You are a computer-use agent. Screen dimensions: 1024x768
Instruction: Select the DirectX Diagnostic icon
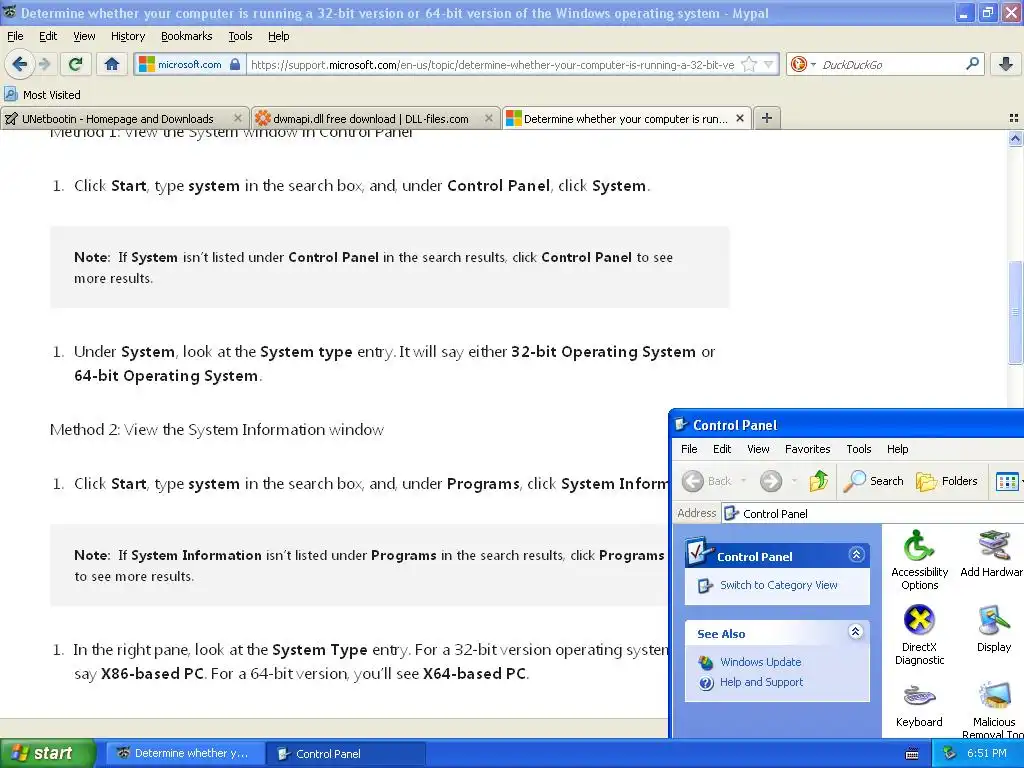[920, 635]
